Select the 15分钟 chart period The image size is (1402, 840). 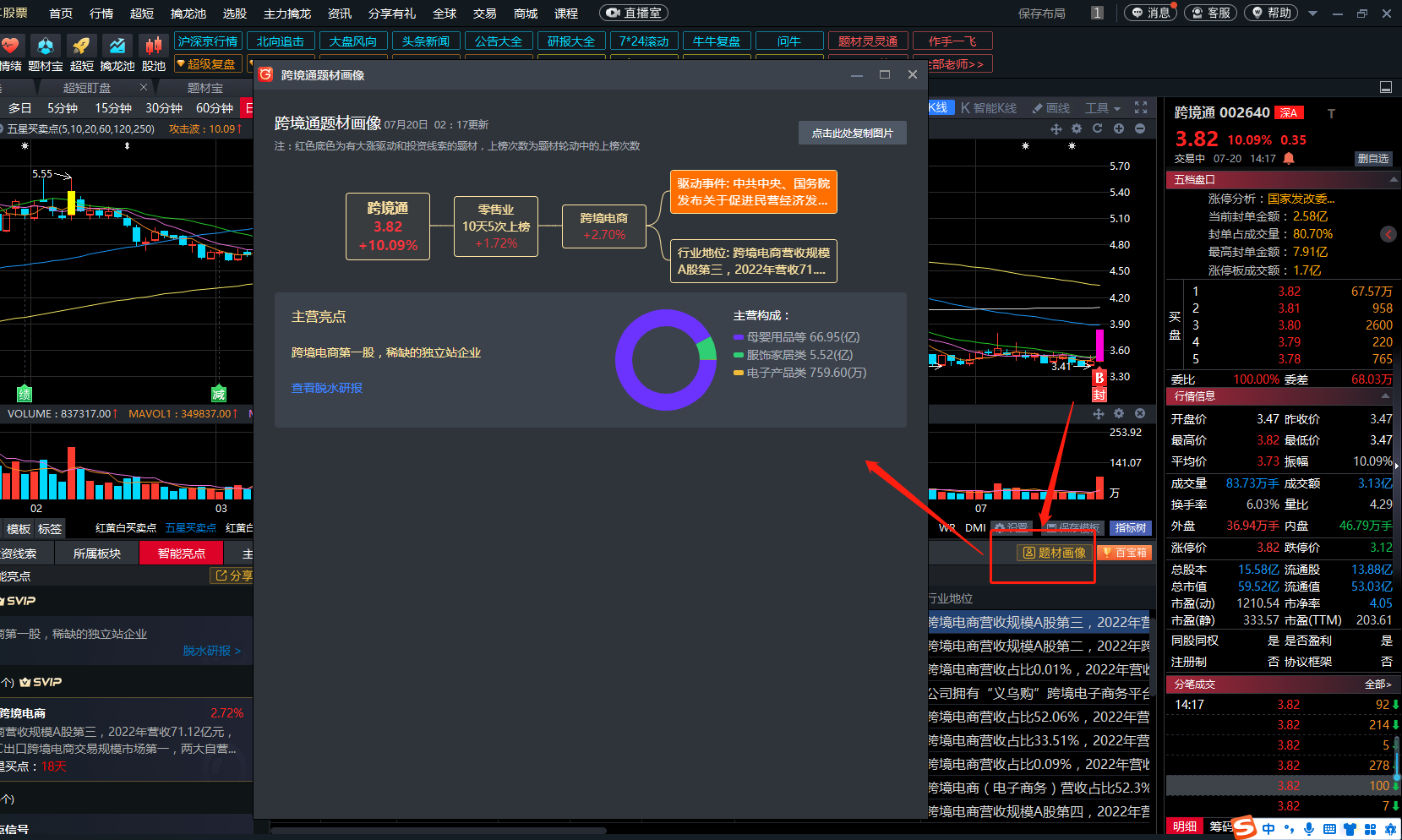tap(113, 108)
